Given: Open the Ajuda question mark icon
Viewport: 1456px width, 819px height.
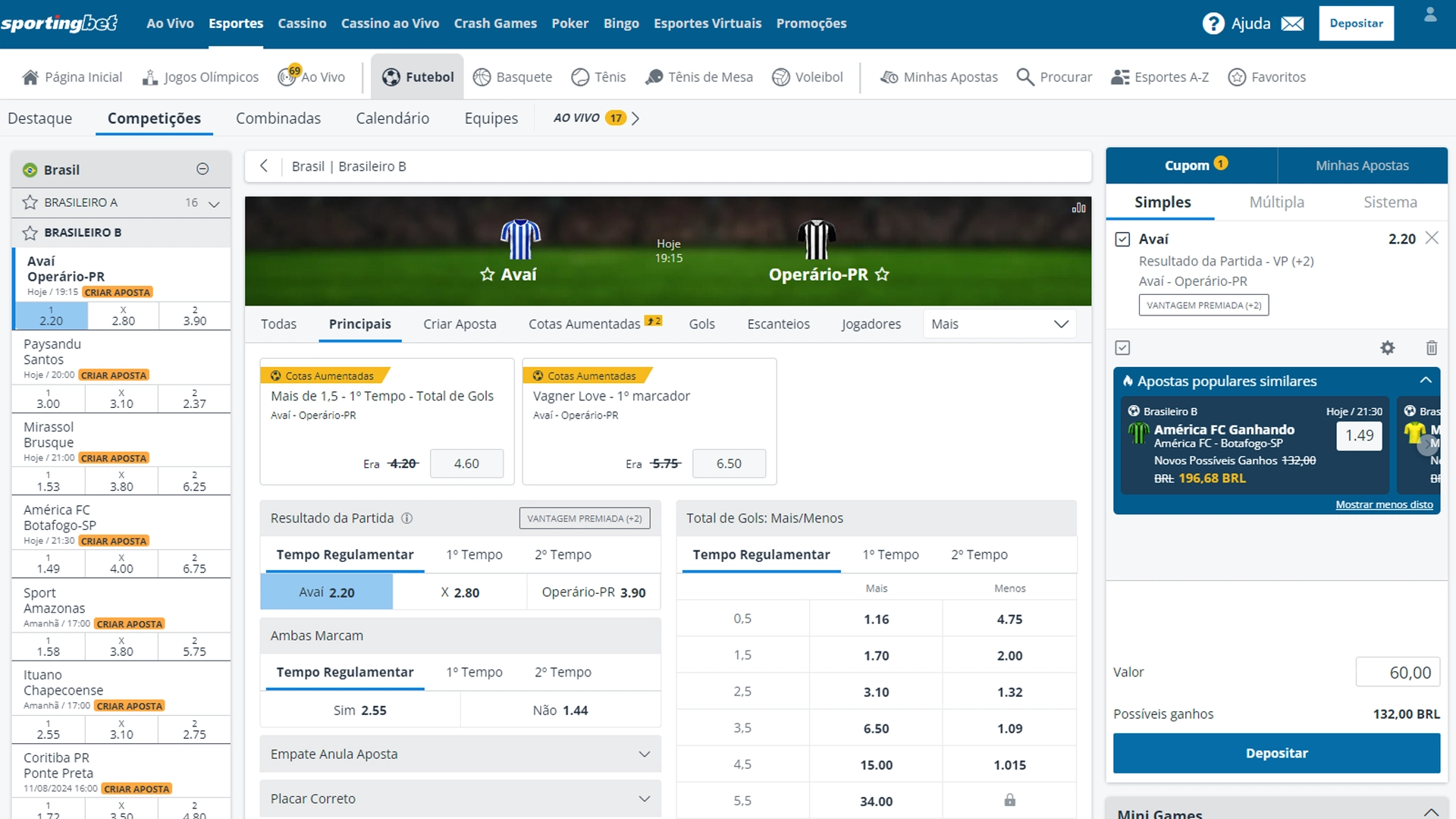Looking at the screenshot, I should (1213, 23).
